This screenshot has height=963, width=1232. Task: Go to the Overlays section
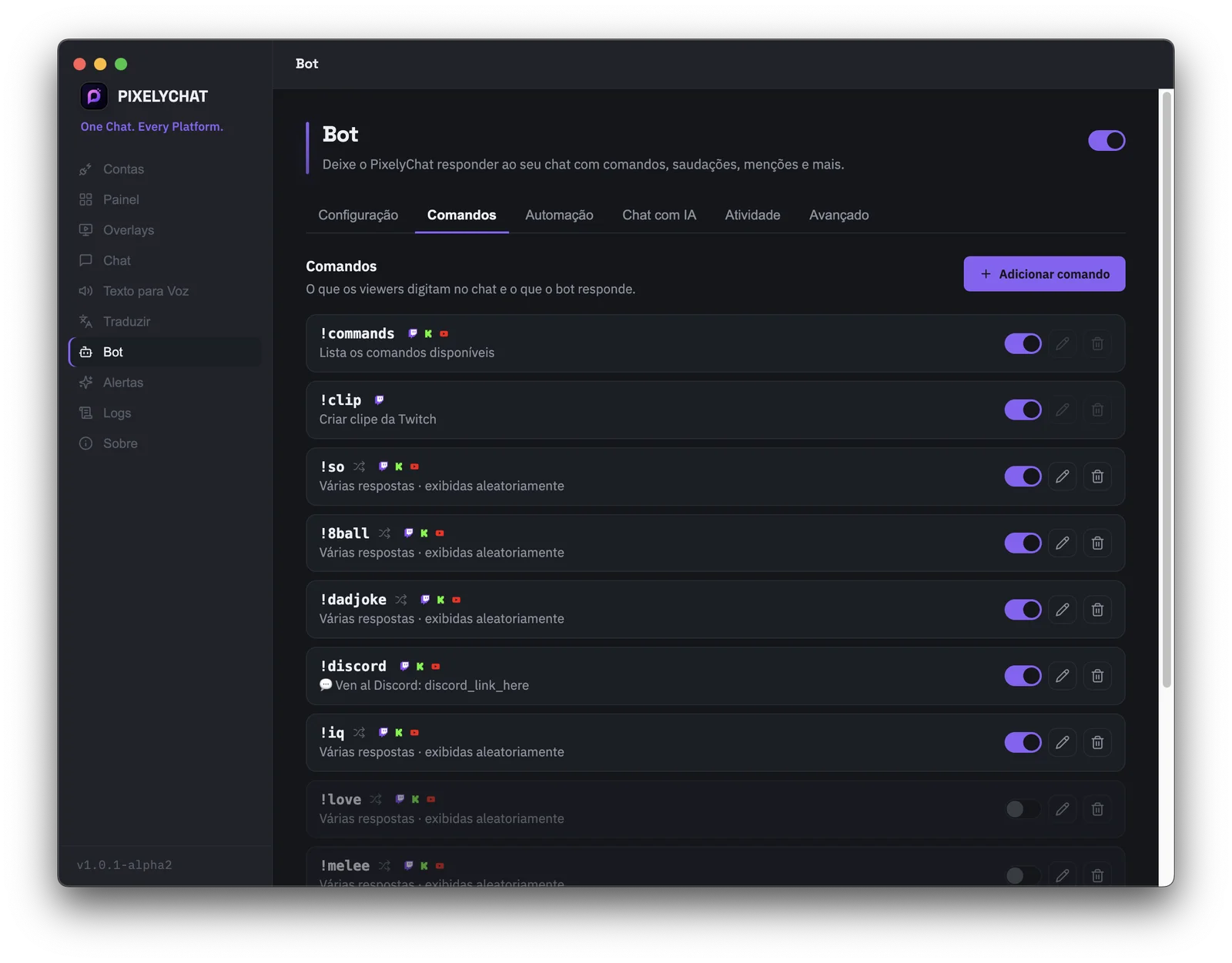(x=164, y=230)
